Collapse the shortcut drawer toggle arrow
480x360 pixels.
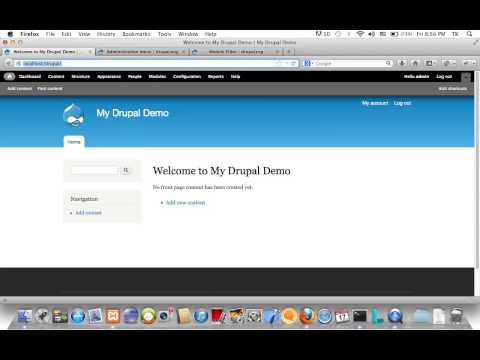click(466, 77)
